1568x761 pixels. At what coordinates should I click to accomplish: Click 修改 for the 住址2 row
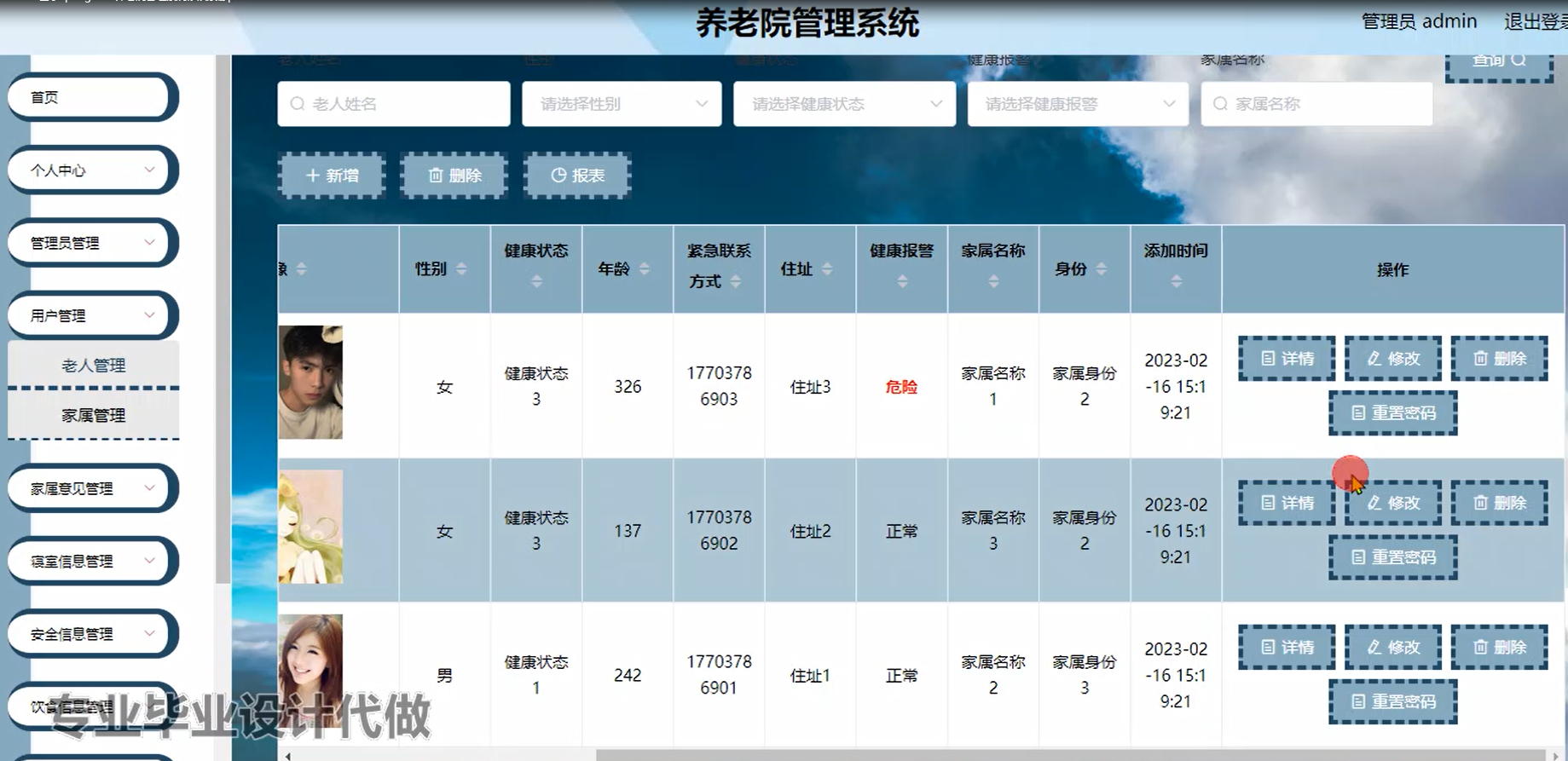click(1393, 503)
